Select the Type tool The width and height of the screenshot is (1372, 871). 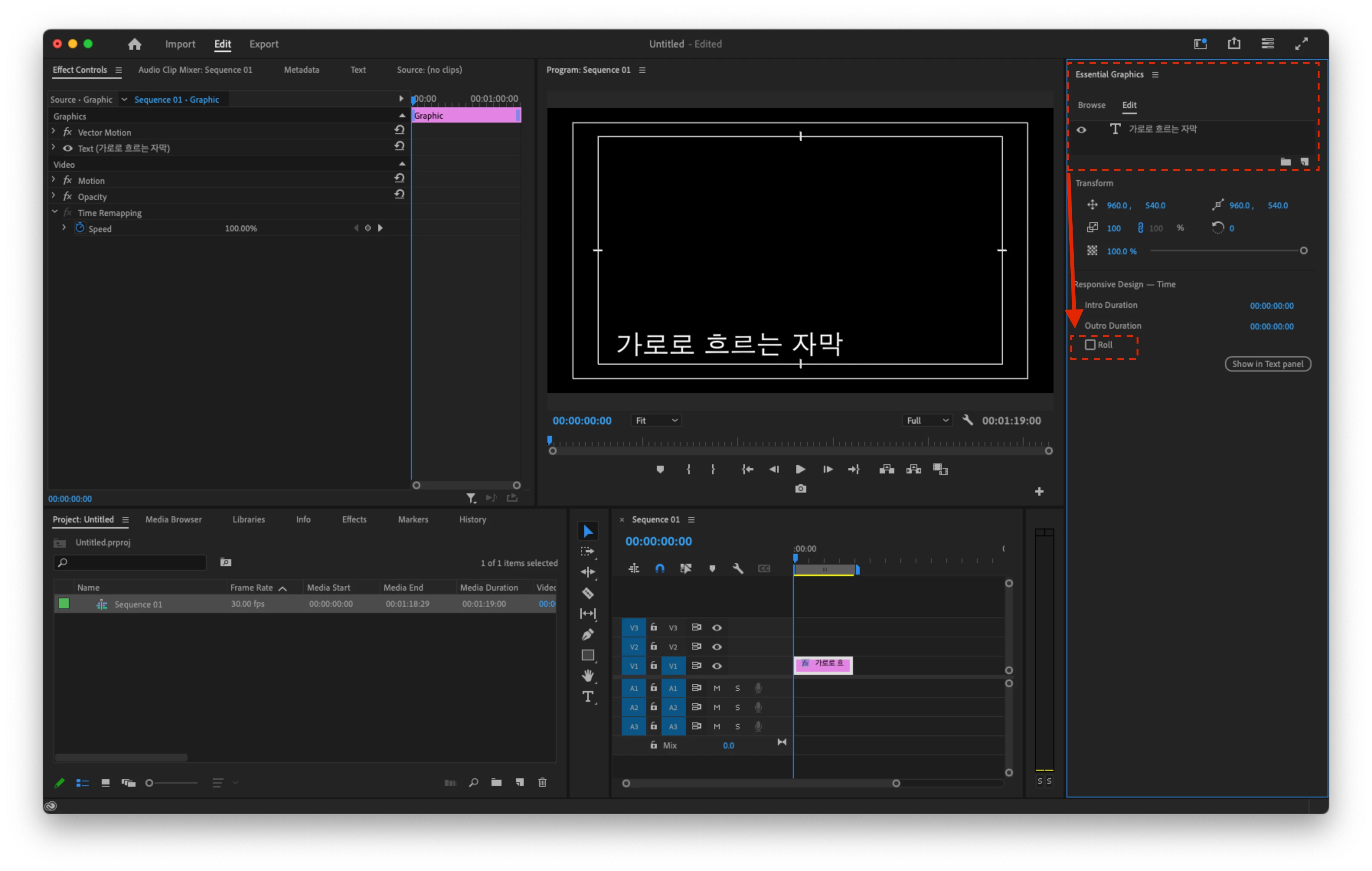click(x=588, y=697)
